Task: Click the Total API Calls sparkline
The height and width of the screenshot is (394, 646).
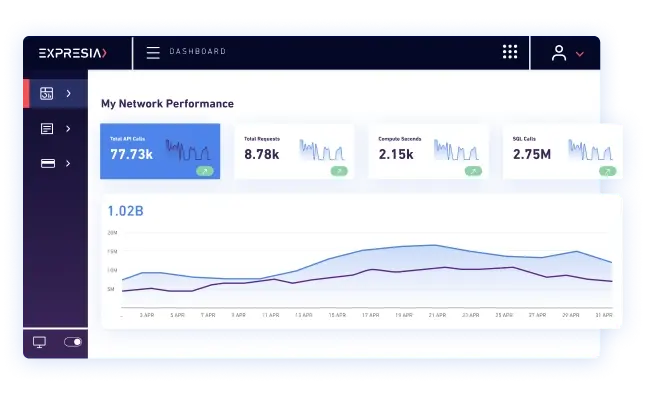Action: tap(188, 150)
